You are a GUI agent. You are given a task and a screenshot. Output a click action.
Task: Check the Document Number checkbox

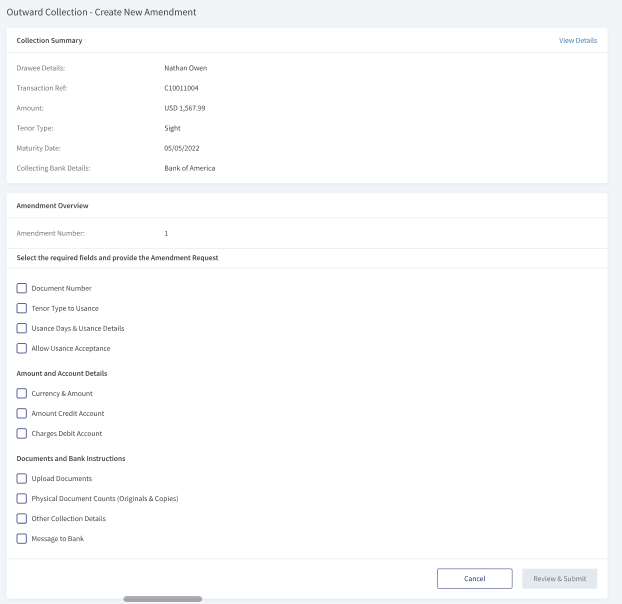(22, 288)
